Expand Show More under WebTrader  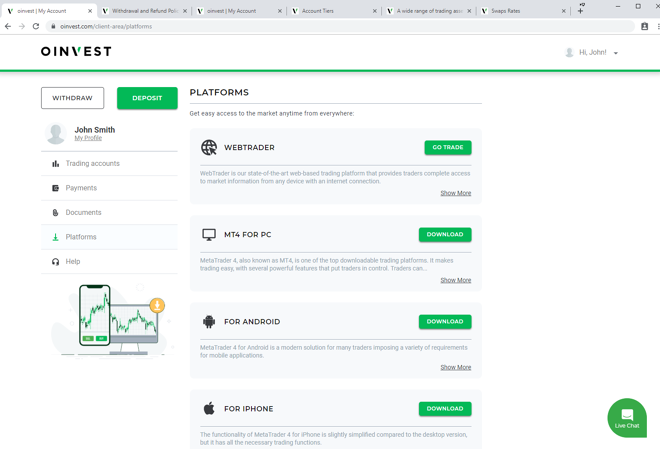click(456, 193)
